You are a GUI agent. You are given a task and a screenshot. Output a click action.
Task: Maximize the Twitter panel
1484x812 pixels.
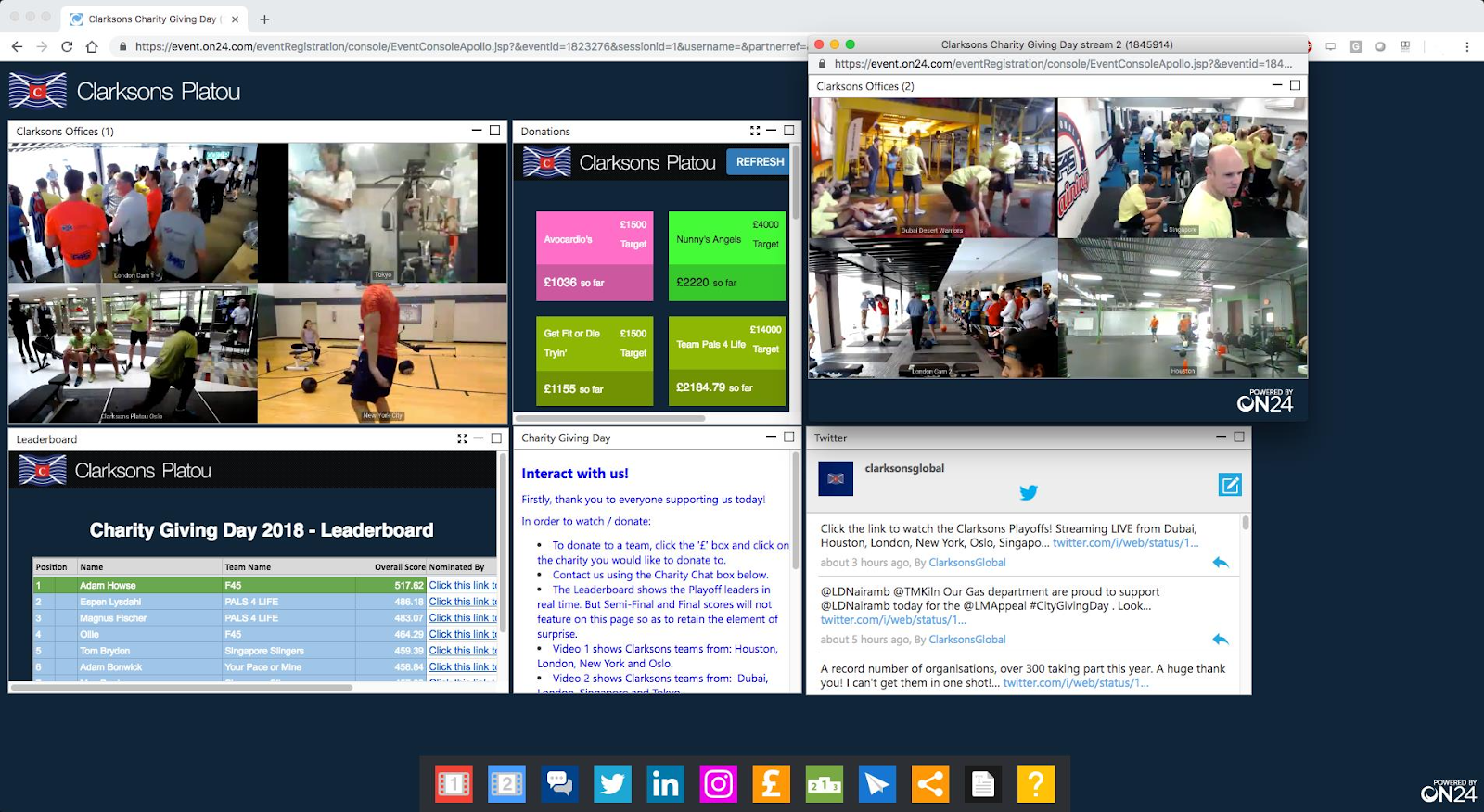point(1239,437)
